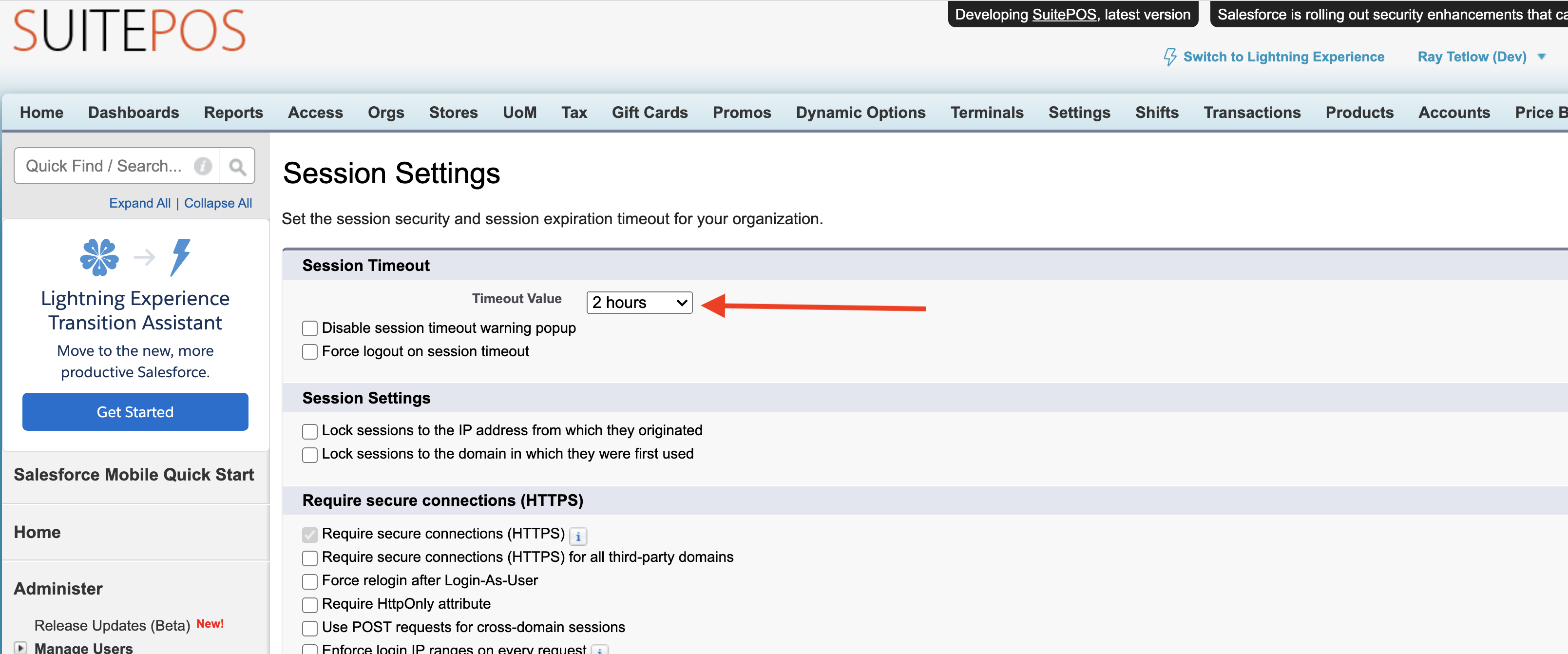Click the Salesforce Classic flower icon
The width and height of the screenshot is (1568, 654).
point(99,257)
